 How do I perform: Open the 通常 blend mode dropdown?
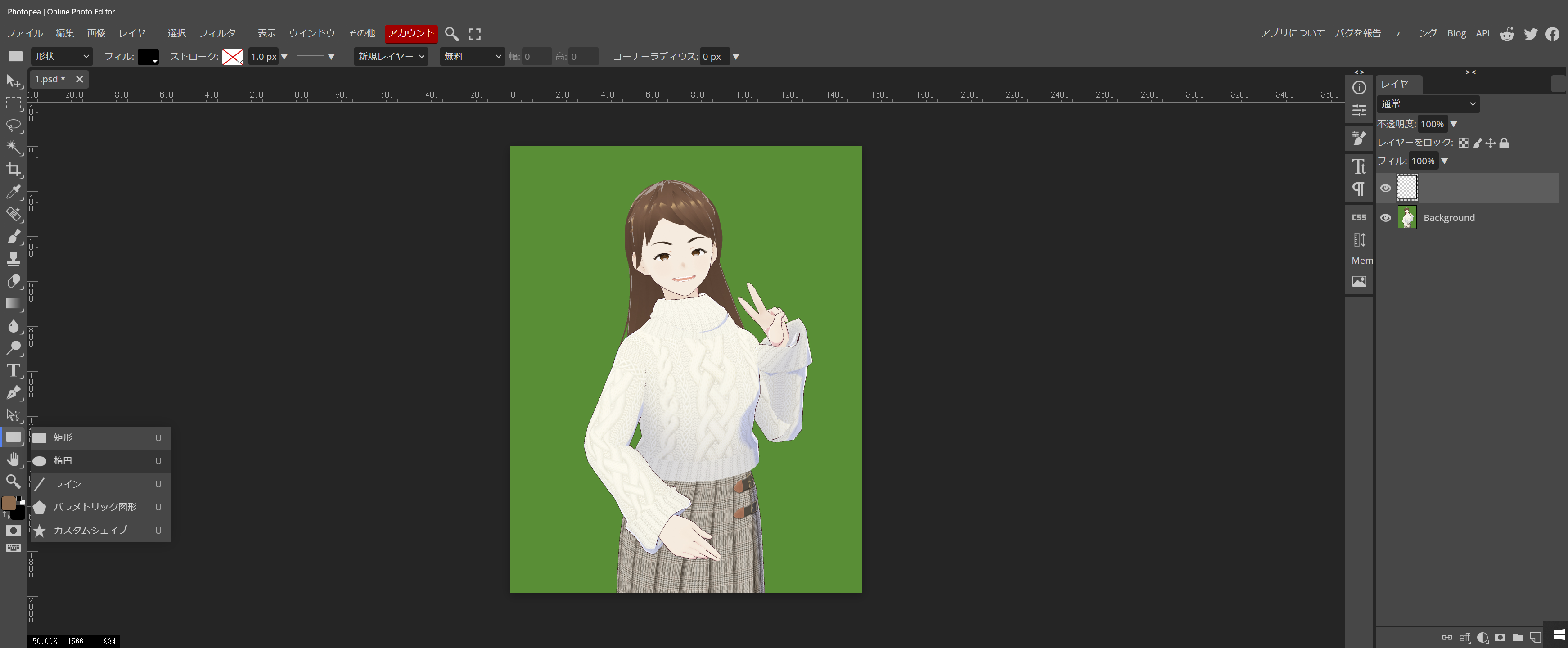[1428, 104]
